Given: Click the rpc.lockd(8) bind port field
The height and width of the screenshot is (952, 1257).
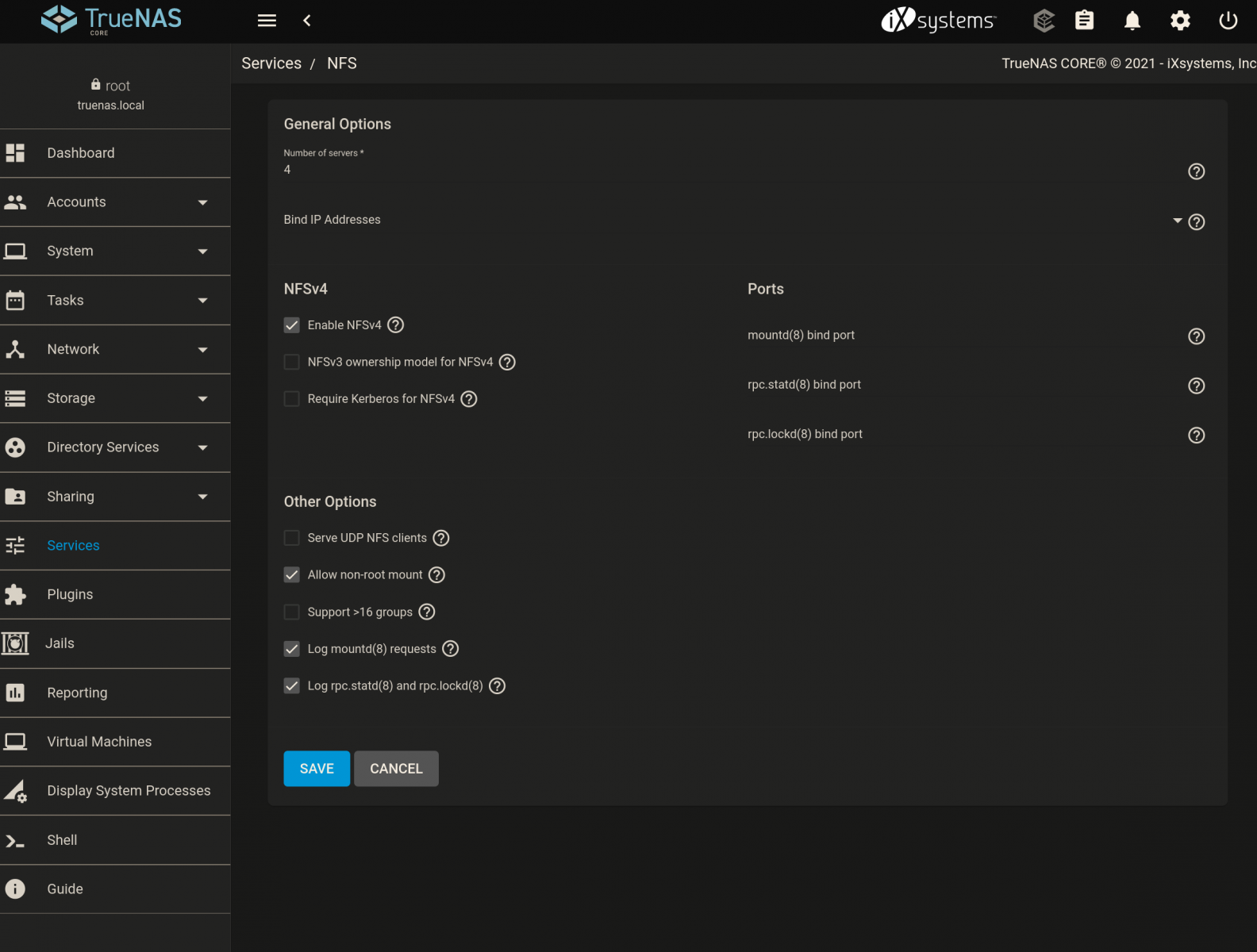Looking at the screenshot, I should (966, 434).
